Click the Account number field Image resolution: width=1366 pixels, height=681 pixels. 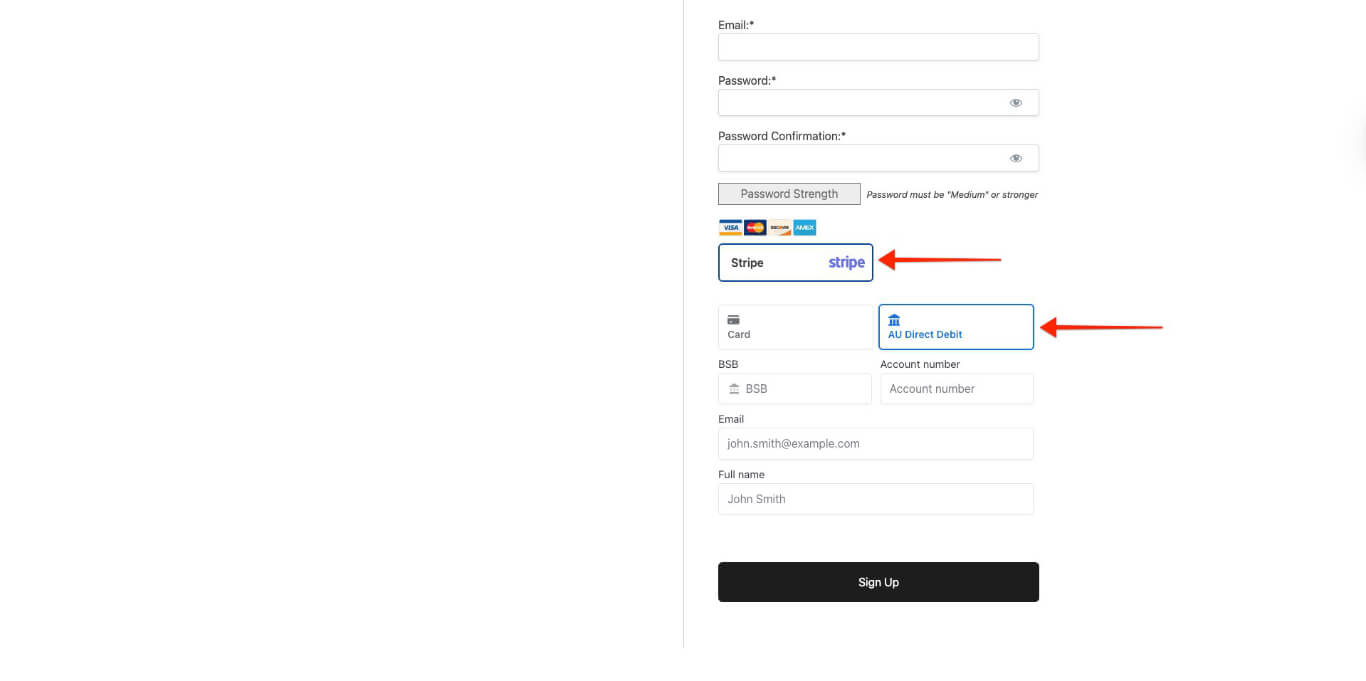click(x=957, y=388)
